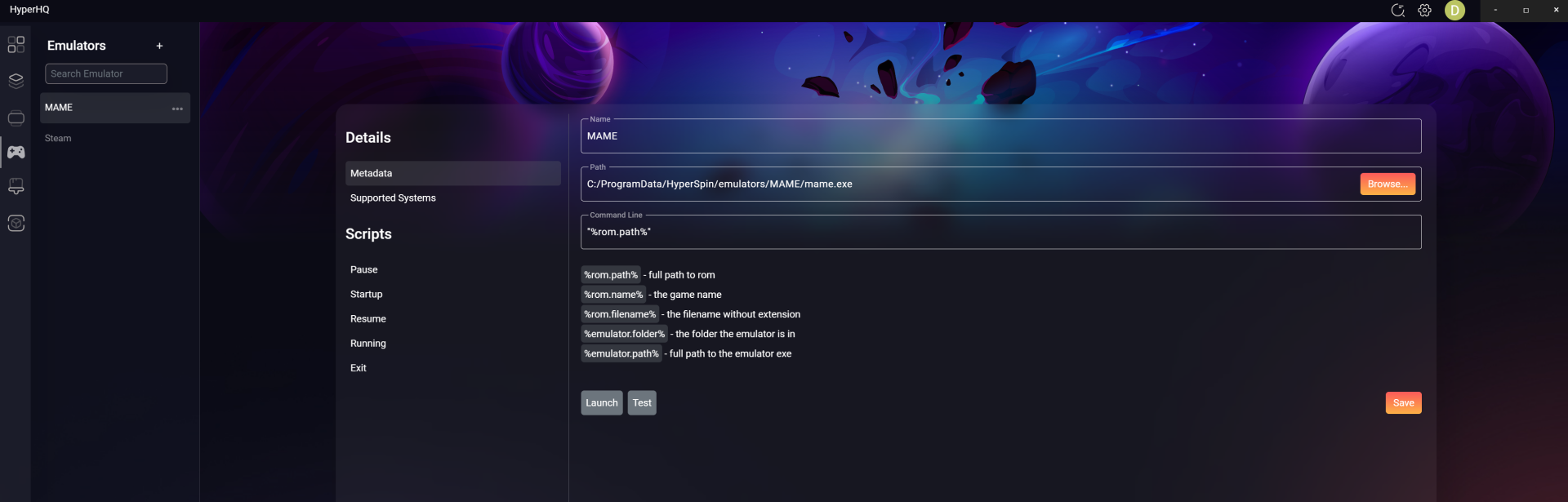Save the emulator settings
Image resolution: width=1568 pixels, height=502 pixels.
pyautogui.click(x=1403, y=403)
